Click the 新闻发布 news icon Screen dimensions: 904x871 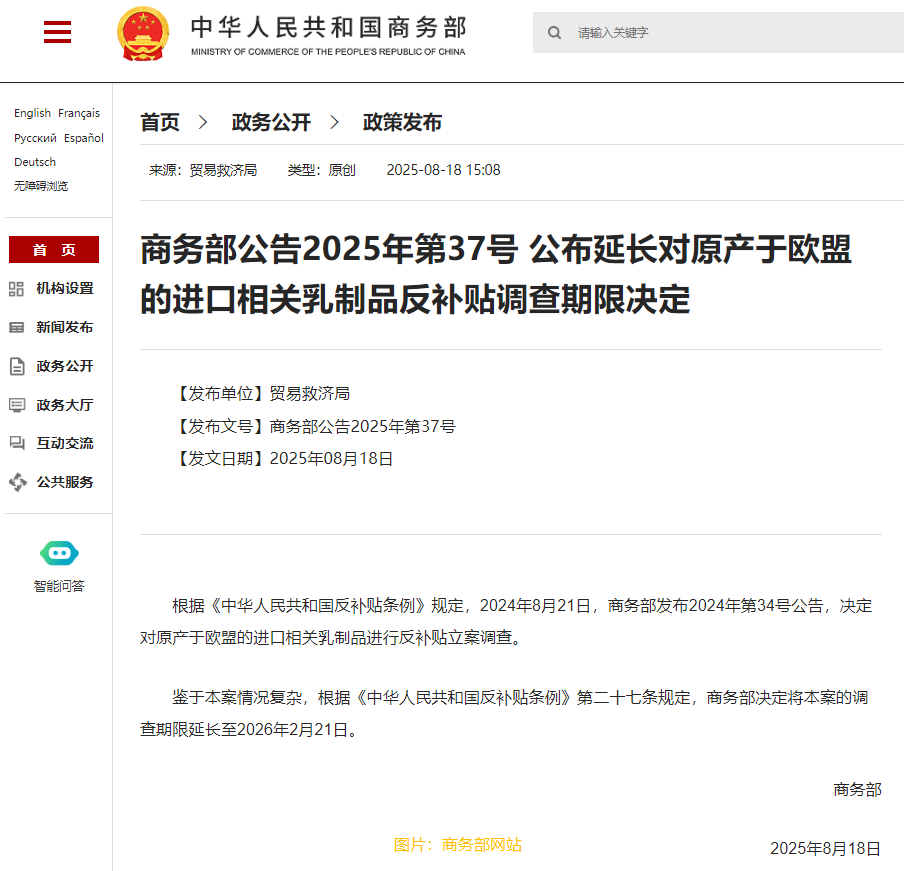(17, 327)
